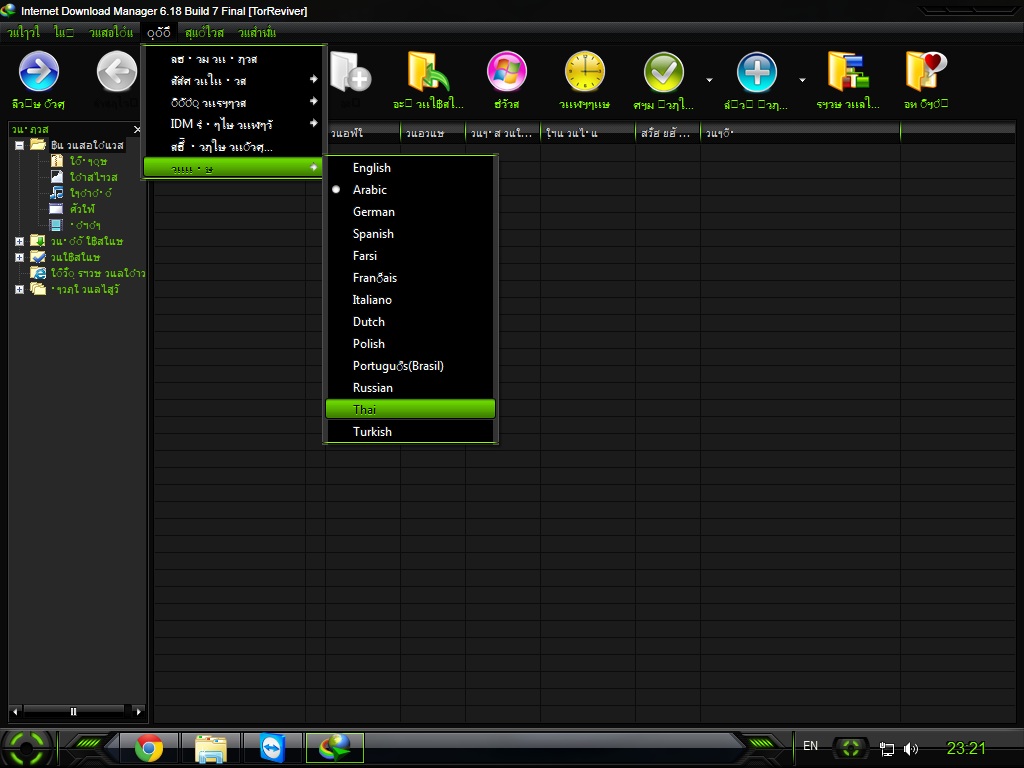Open file explorer from taskbar
Viewport: 1024px width, 768px height.
210,748
